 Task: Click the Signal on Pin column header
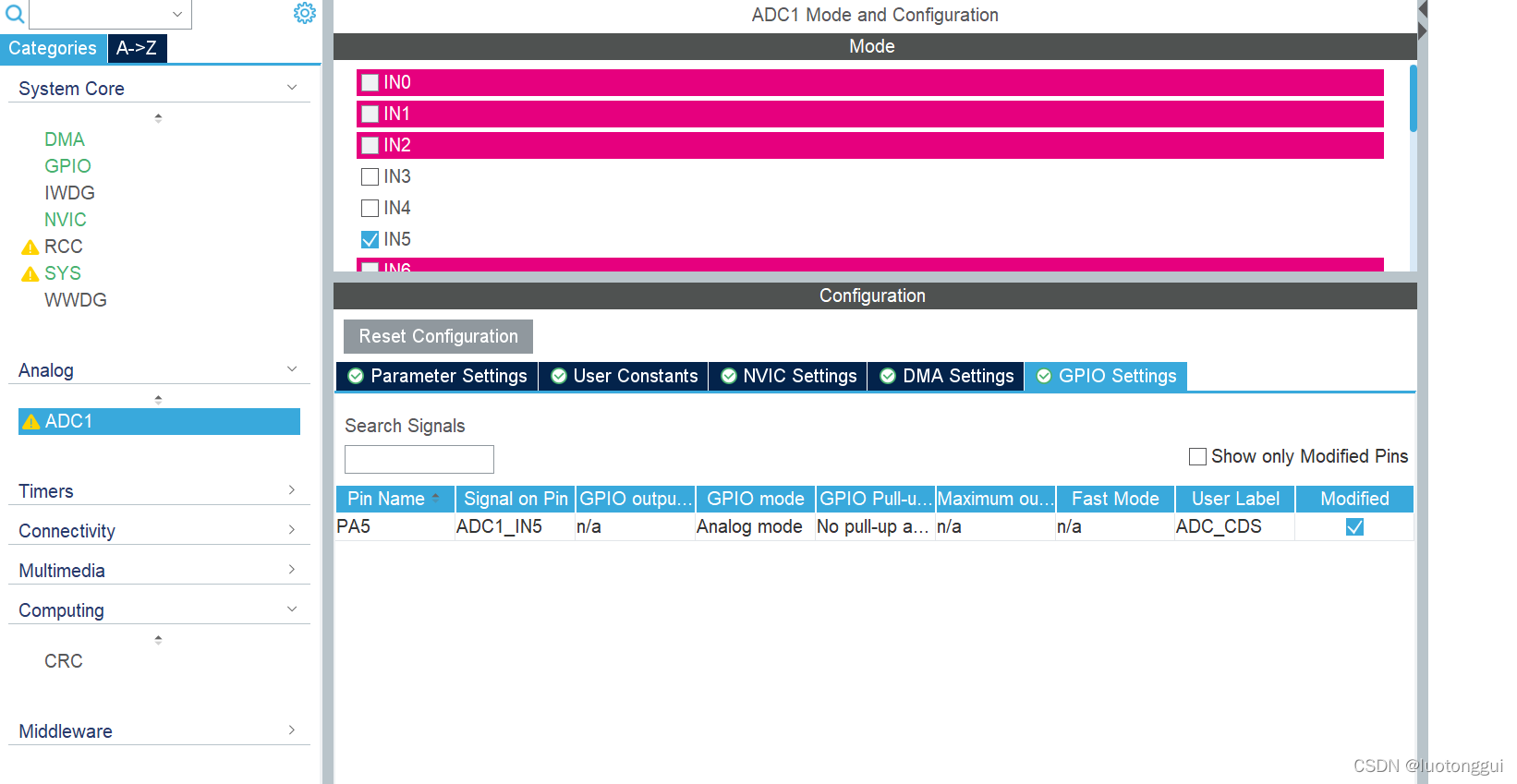(x=516, y=500)
